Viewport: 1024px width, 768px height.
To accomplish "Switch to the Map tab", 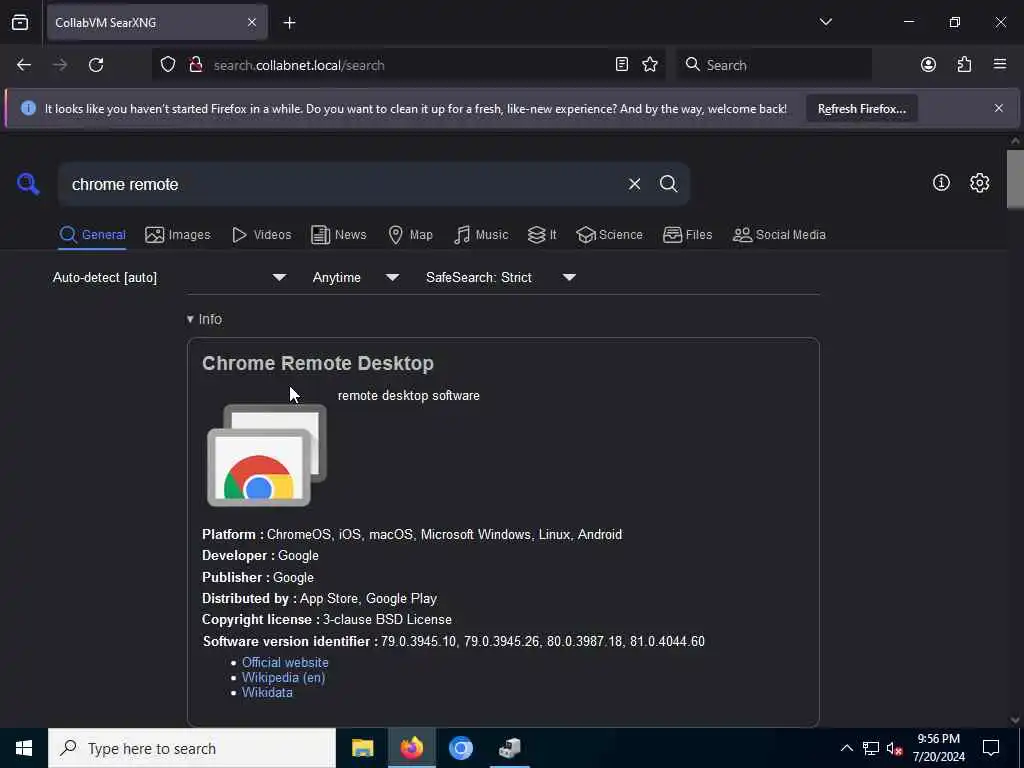I will tap(410, 235).
